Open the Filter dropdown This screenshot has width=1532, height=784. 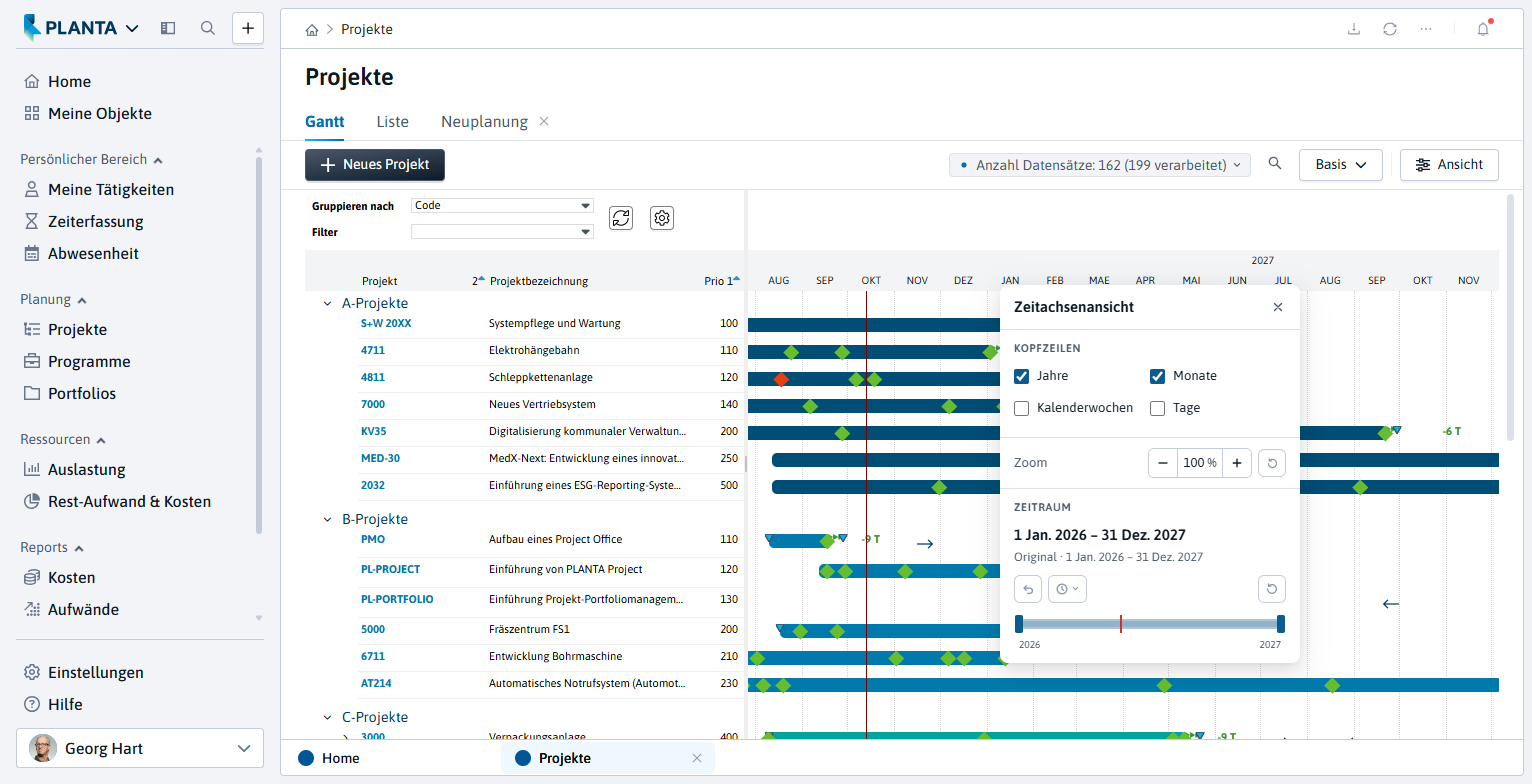pyautogui.click(x=502, y=232)
